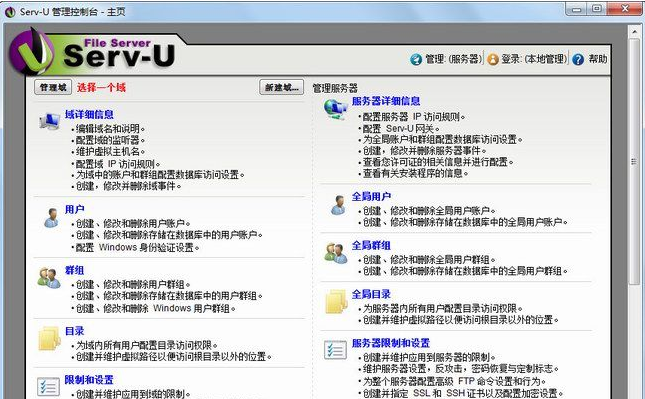Open the 用户 link
The width and height of the screenshot is (645, 399).
pos(74,209)
